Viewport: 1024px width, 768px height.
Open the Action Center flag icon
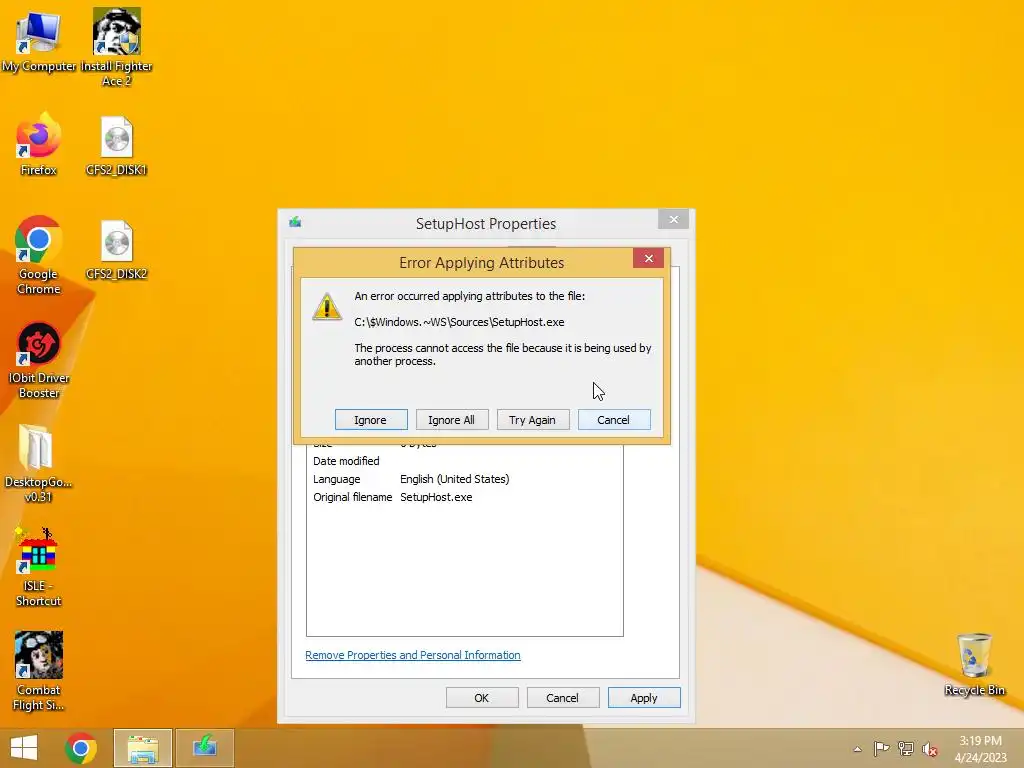[x=881, y=749]
